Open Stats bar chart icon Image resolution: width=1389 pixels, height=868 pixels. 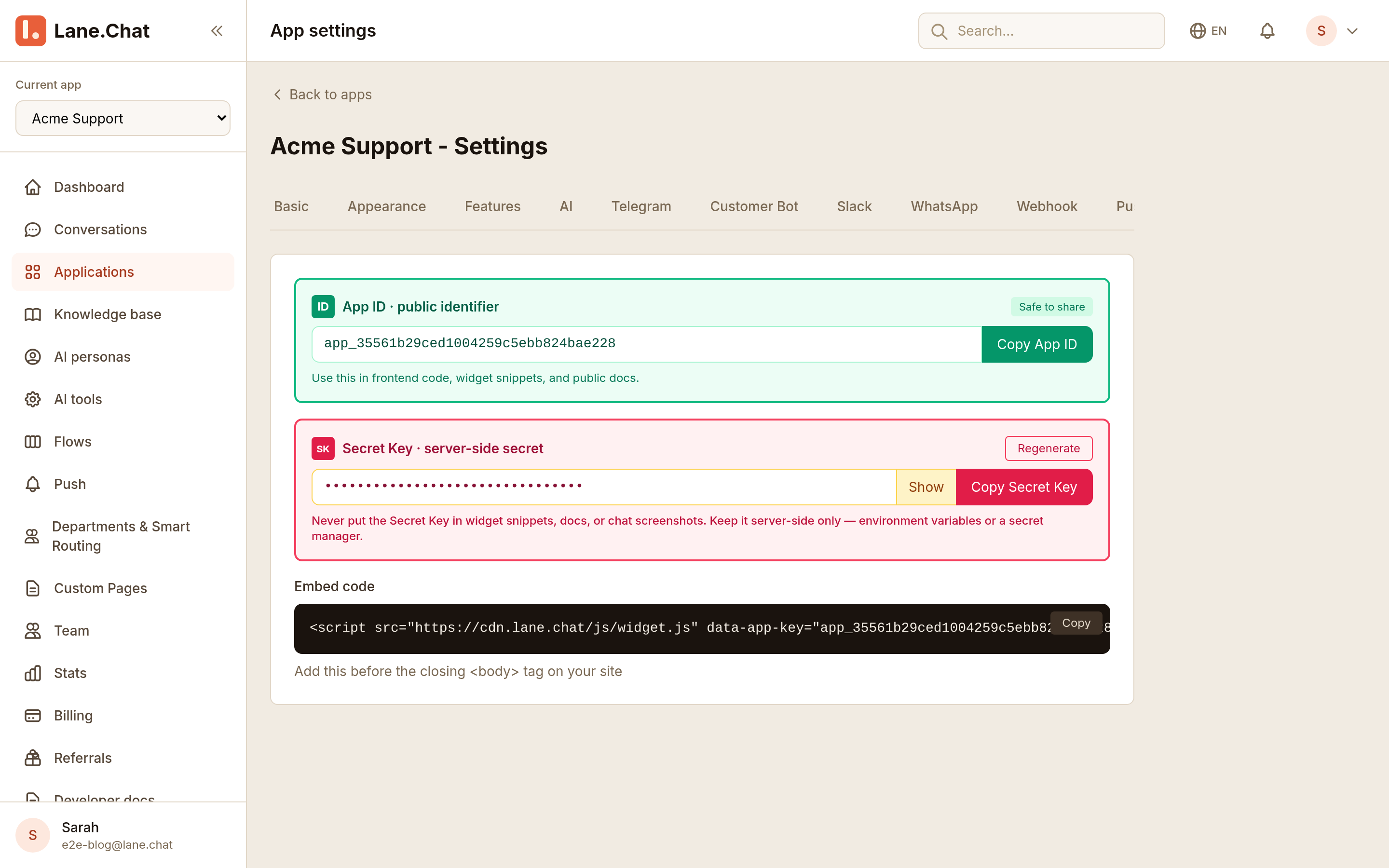coord(33,673)
